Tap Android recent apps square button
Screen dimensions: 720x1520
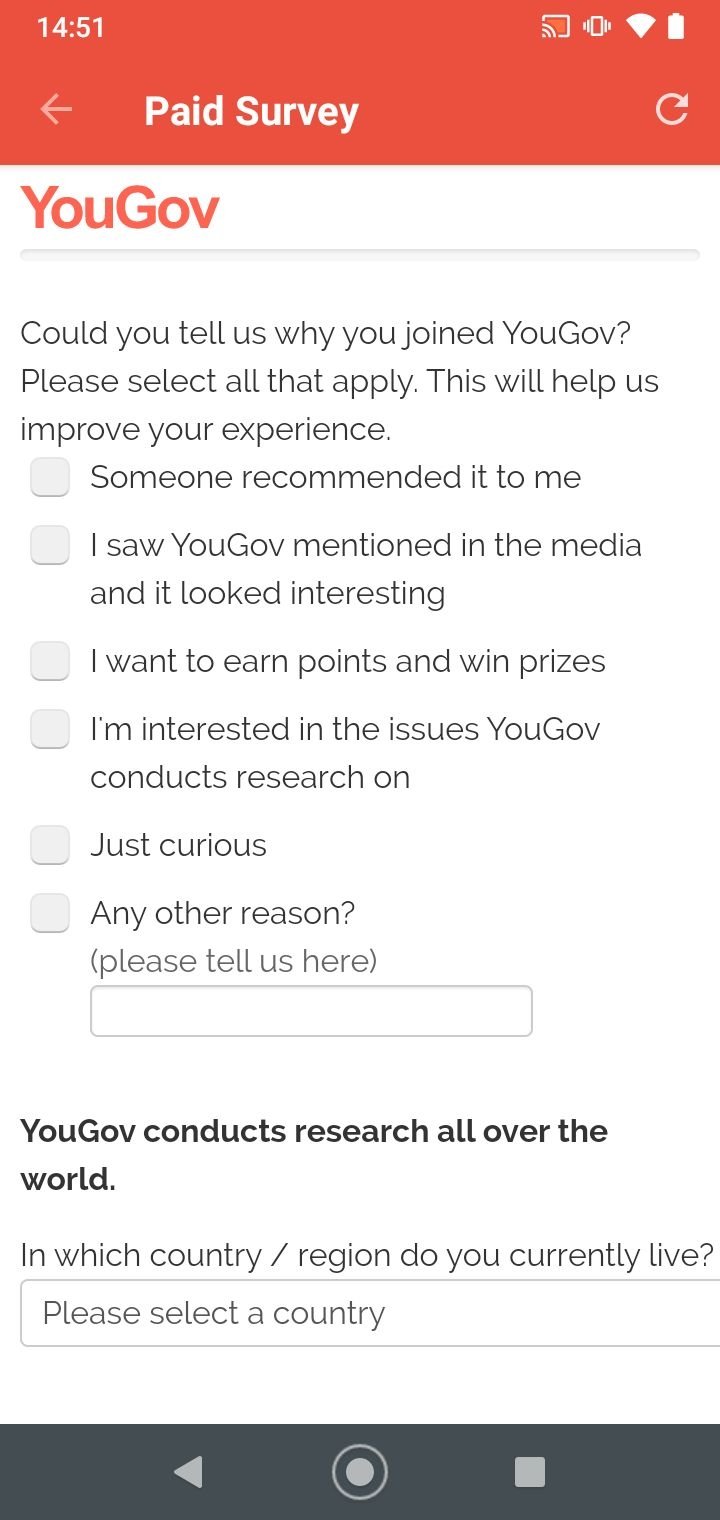point(529,1471)
